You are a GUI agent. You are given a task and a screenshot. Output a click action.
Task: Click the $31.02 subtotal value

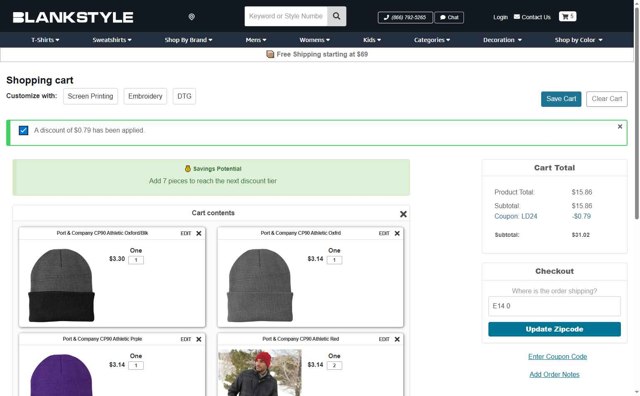[580, 235]
